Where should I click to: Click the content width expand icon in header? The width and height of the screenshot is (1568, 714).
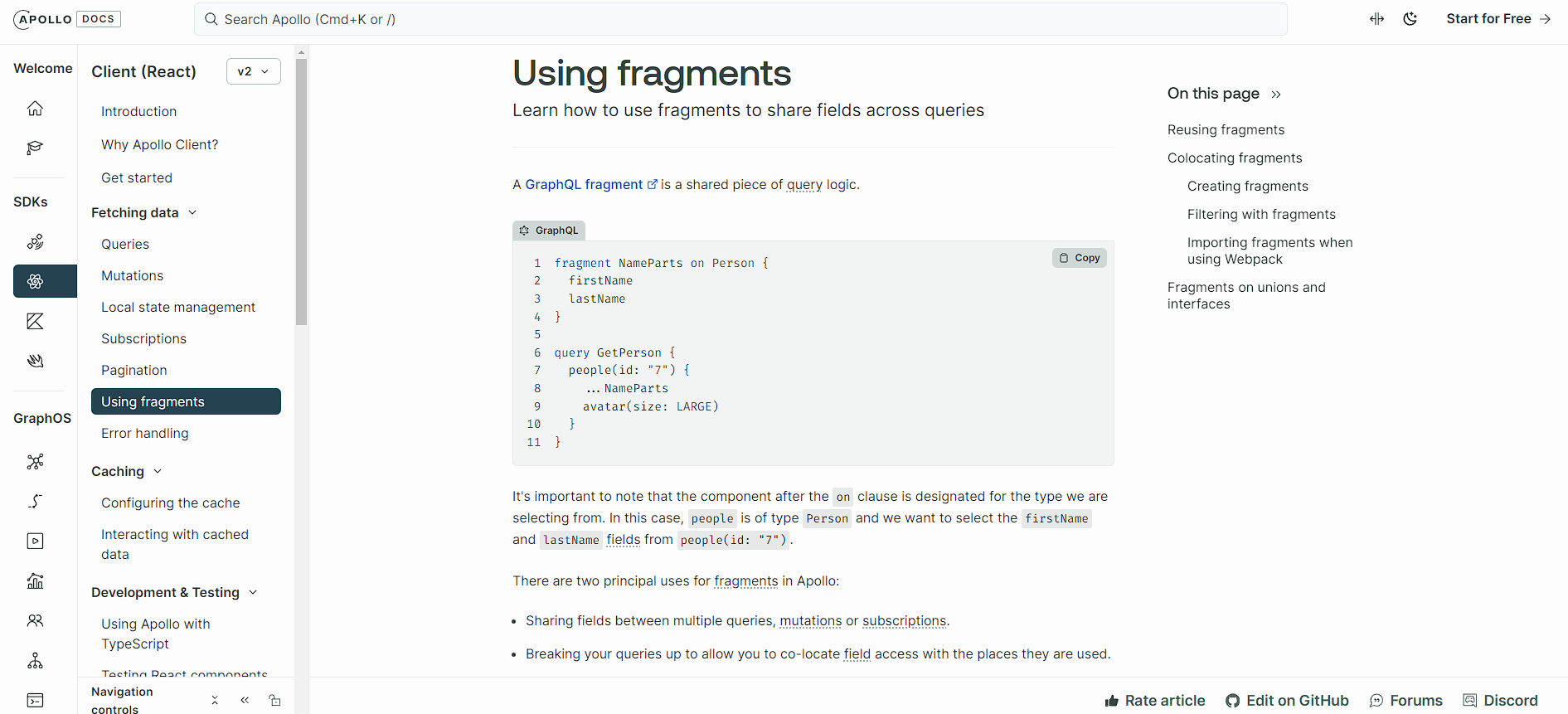pos(1377,19)
